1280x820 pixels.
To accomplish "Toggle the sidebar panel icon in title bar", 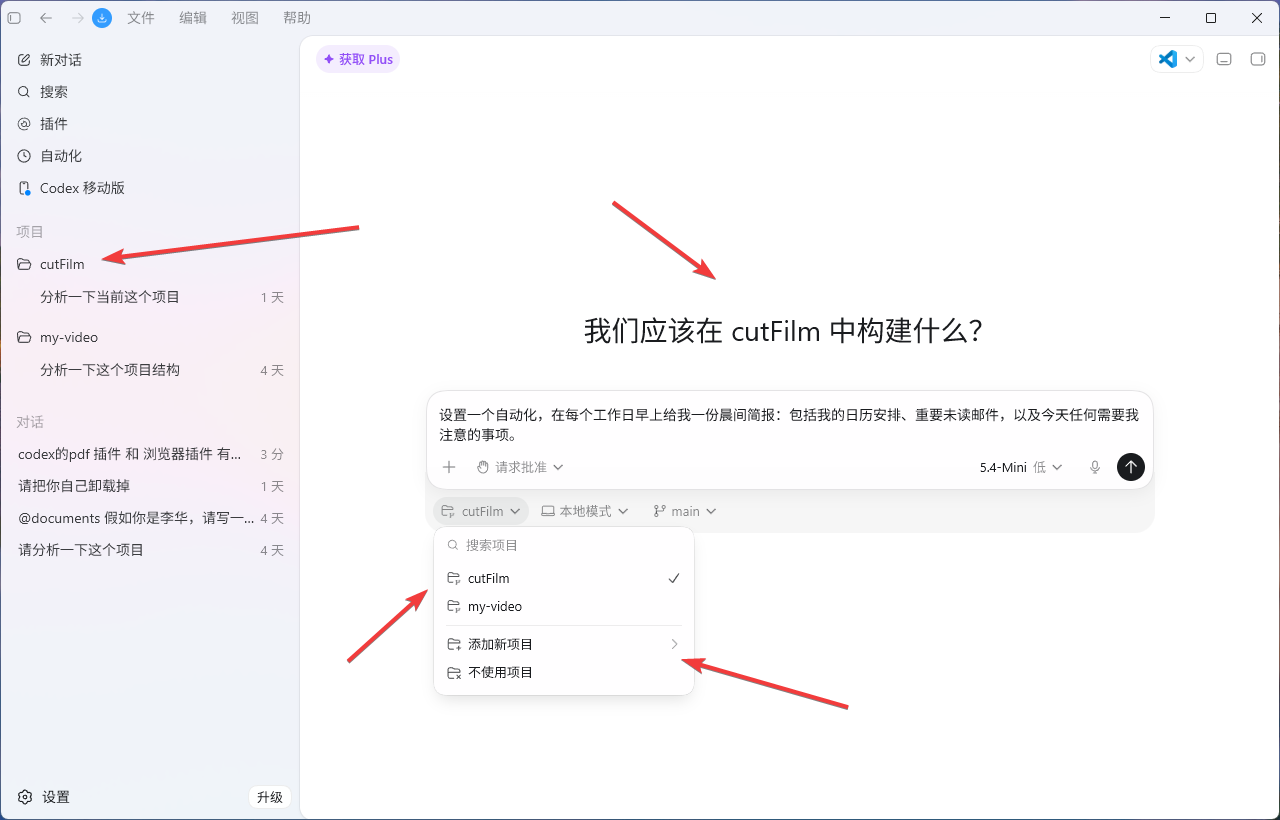I will tap(14, 18).
